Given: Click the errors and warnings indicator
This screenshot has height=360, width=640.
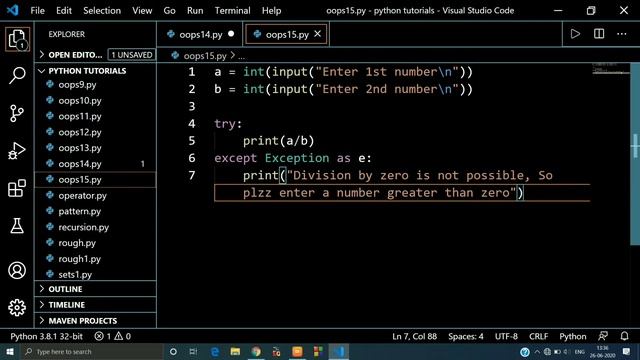Looking at the screenshot, I should coord(113,336).
